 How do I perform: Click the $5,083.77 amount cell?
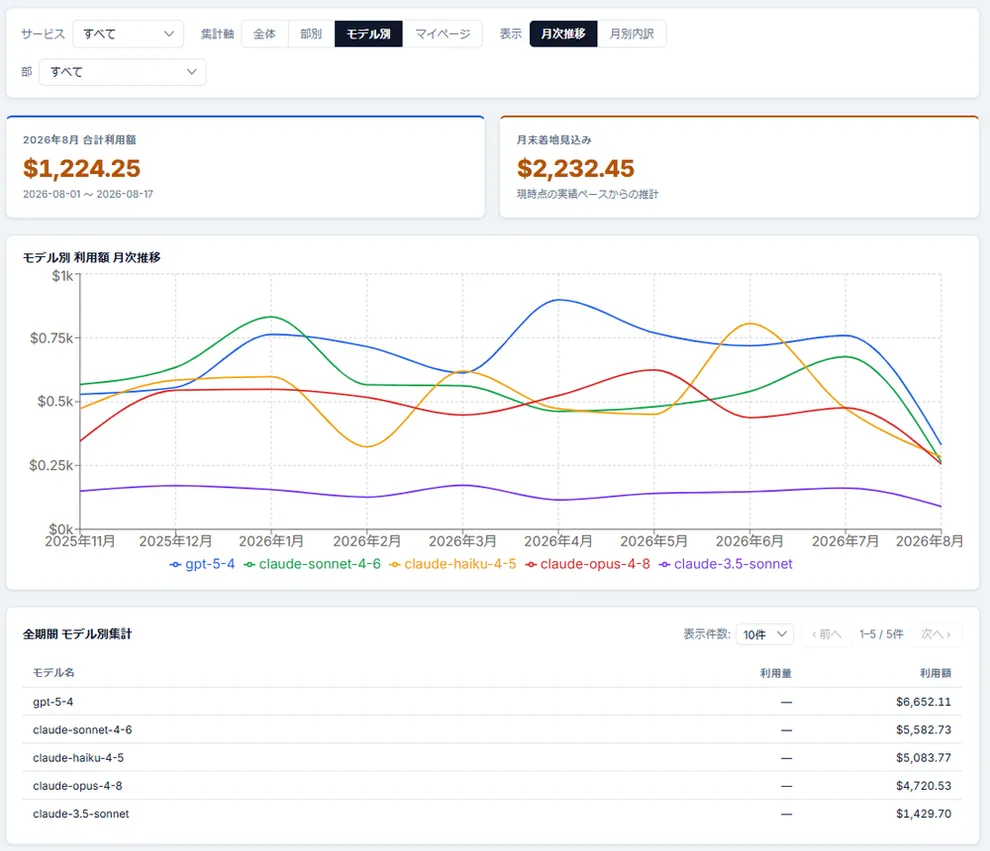pyautogui.click(x=923, y=758)
